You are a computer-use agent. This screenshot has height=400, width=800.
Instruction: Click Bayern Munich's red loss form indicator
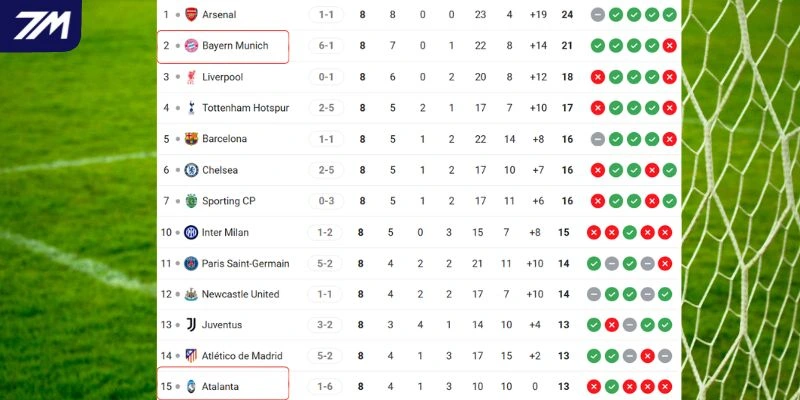pos(669,46)
